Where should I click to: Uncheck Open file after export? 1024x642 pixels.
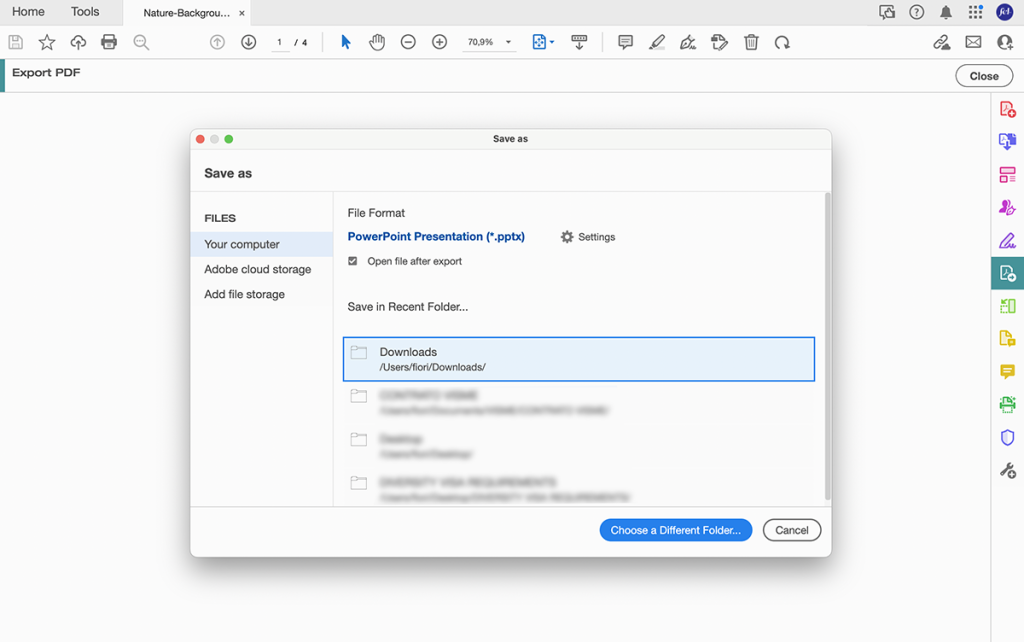pos(352,261)
